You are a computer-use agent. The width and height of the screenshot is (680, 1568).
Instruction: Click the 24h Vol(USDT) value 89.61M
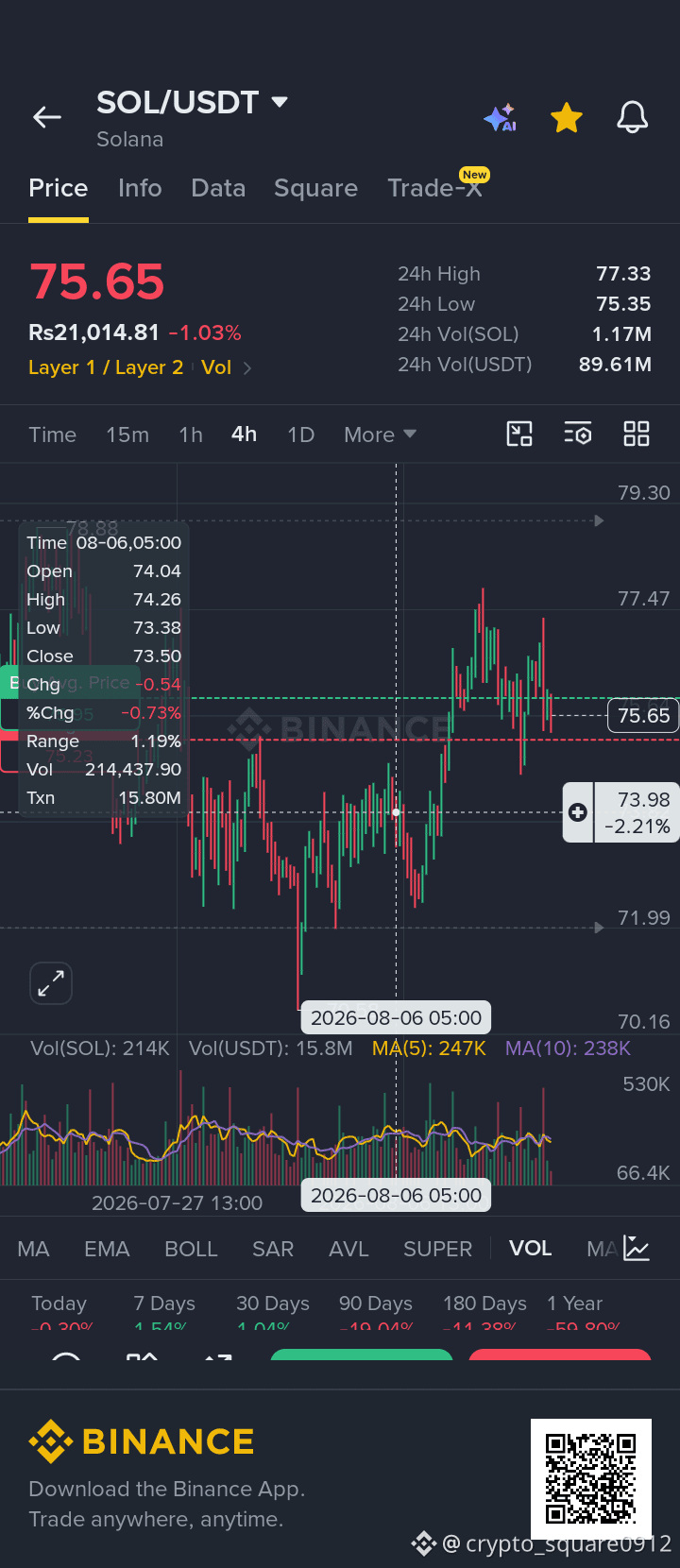point(615,365)
